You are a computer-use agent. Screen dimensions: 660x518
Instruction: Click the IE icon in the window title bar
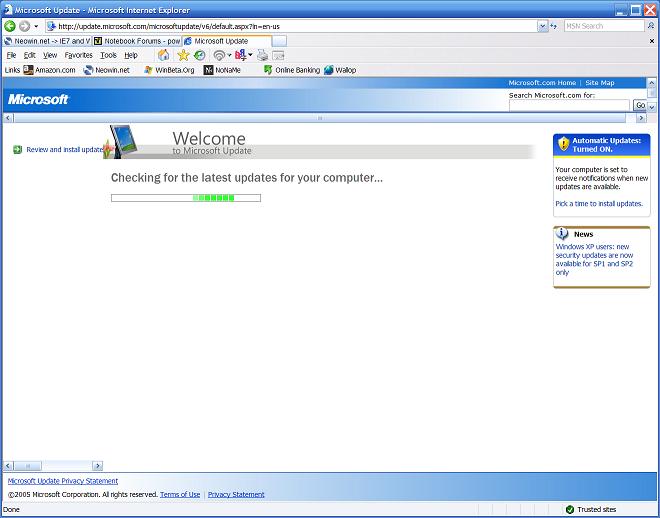8,10
